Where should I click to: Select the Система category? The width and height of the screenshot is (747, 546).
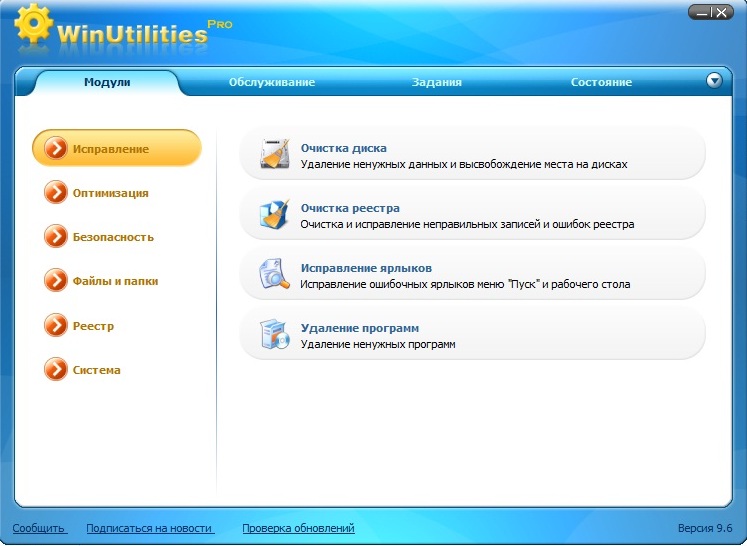tap(96, 370)
